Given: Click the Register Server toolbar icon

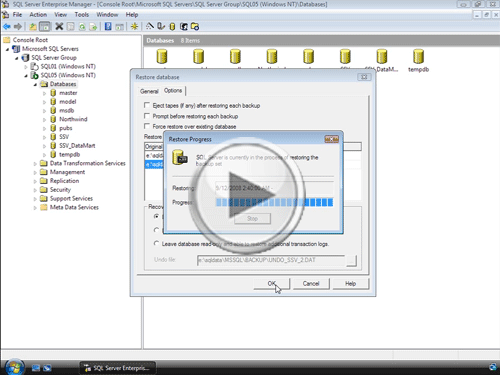Looking at the screenshot, I should click(x=161, y=26).
